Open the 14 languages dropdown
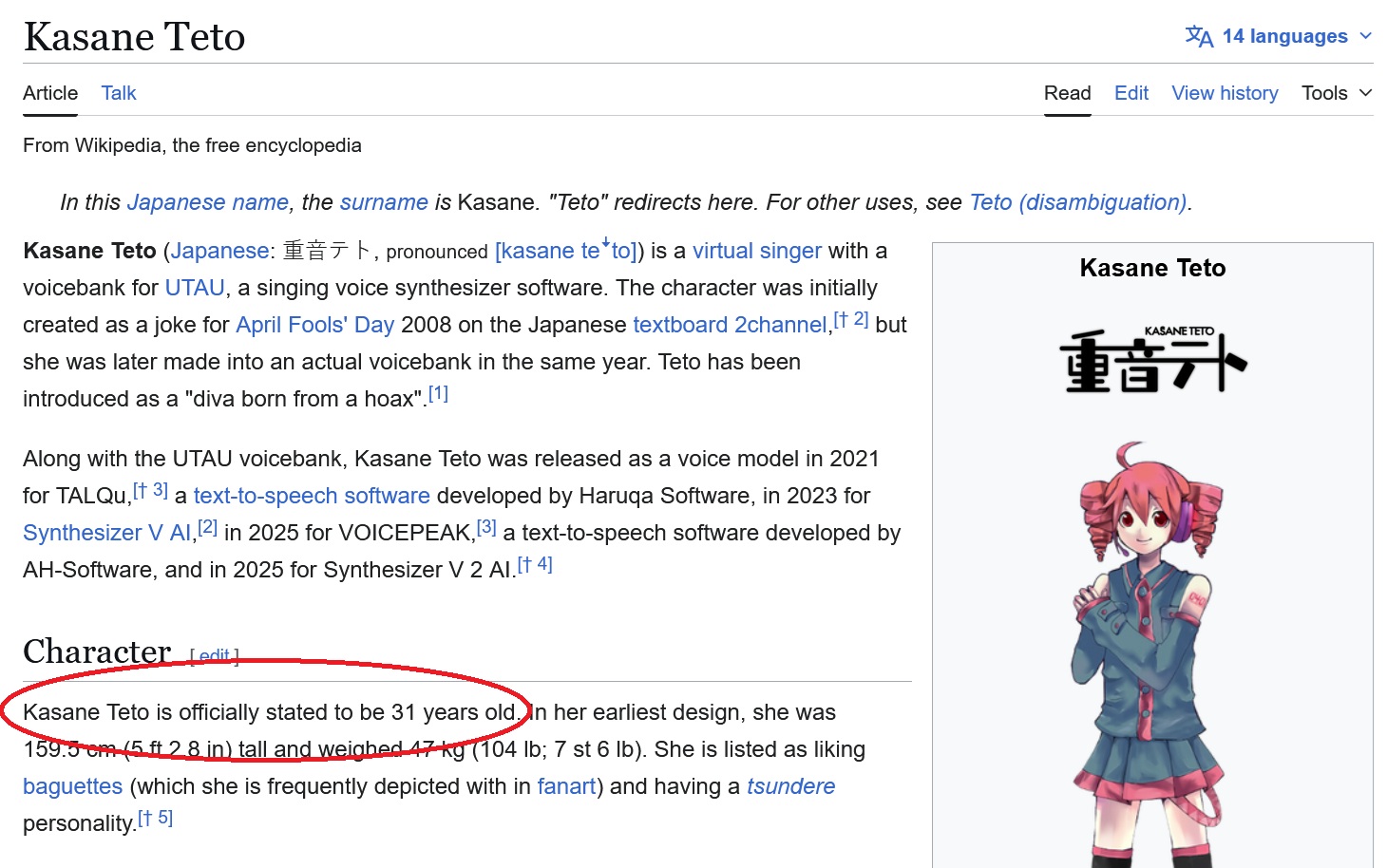 click(x=1278, y=36)
